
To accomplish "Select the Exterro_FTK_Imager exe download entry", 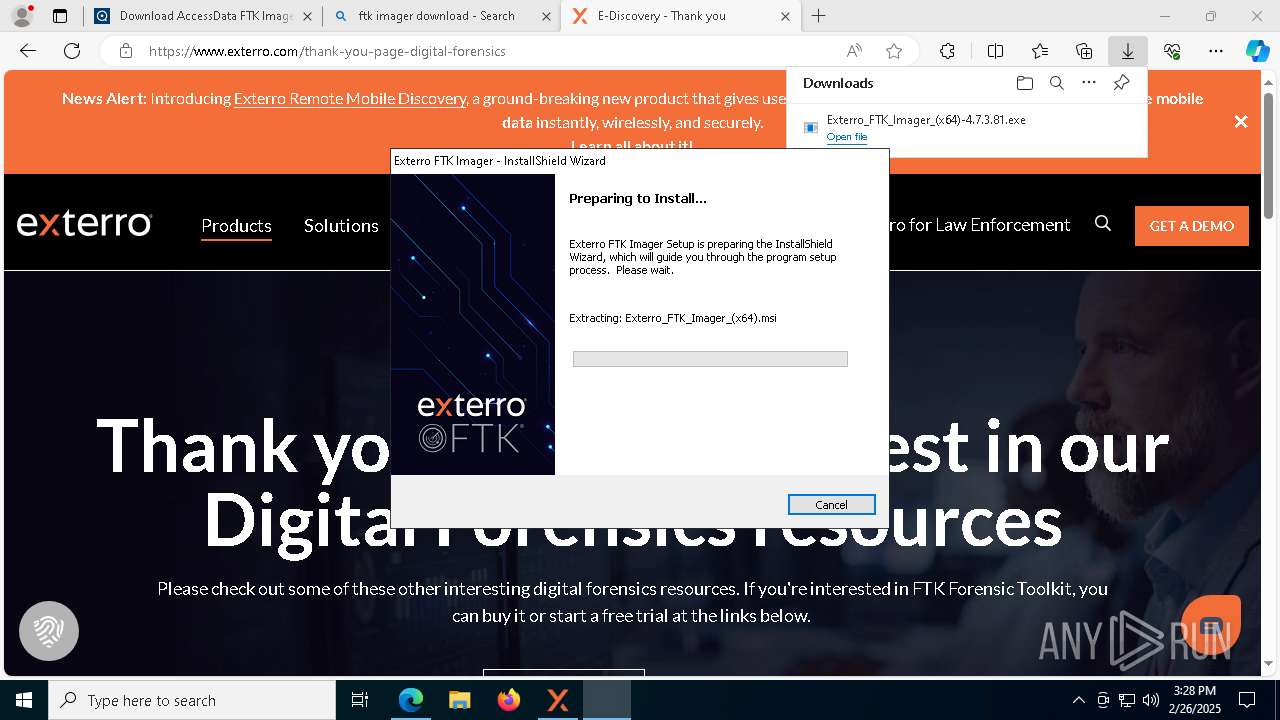I will click(x=966, y=127).
